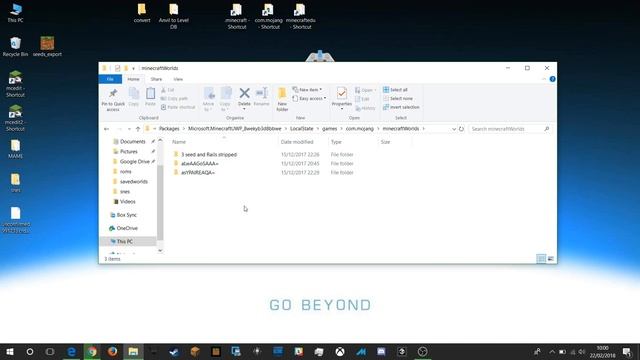Open Anvil to Level DB desktop folder
Screen dimensions: 640x360
coord(173,16)
